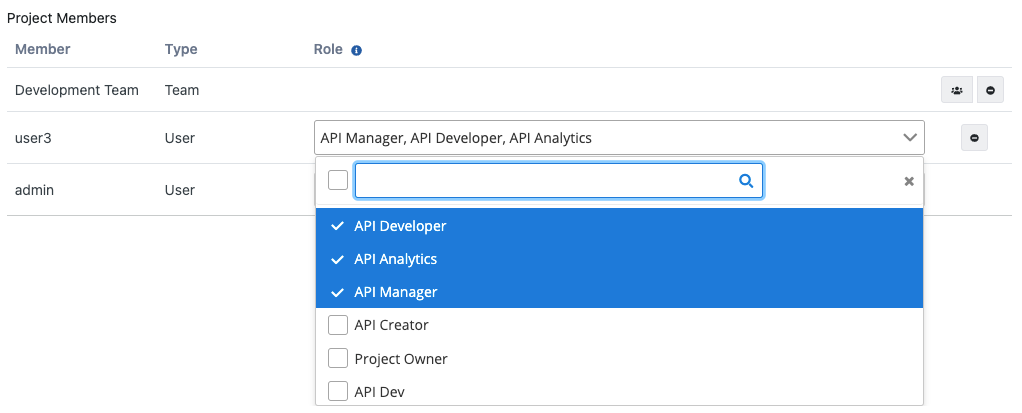Deselect the API Developer option

[x=400, y=226]
